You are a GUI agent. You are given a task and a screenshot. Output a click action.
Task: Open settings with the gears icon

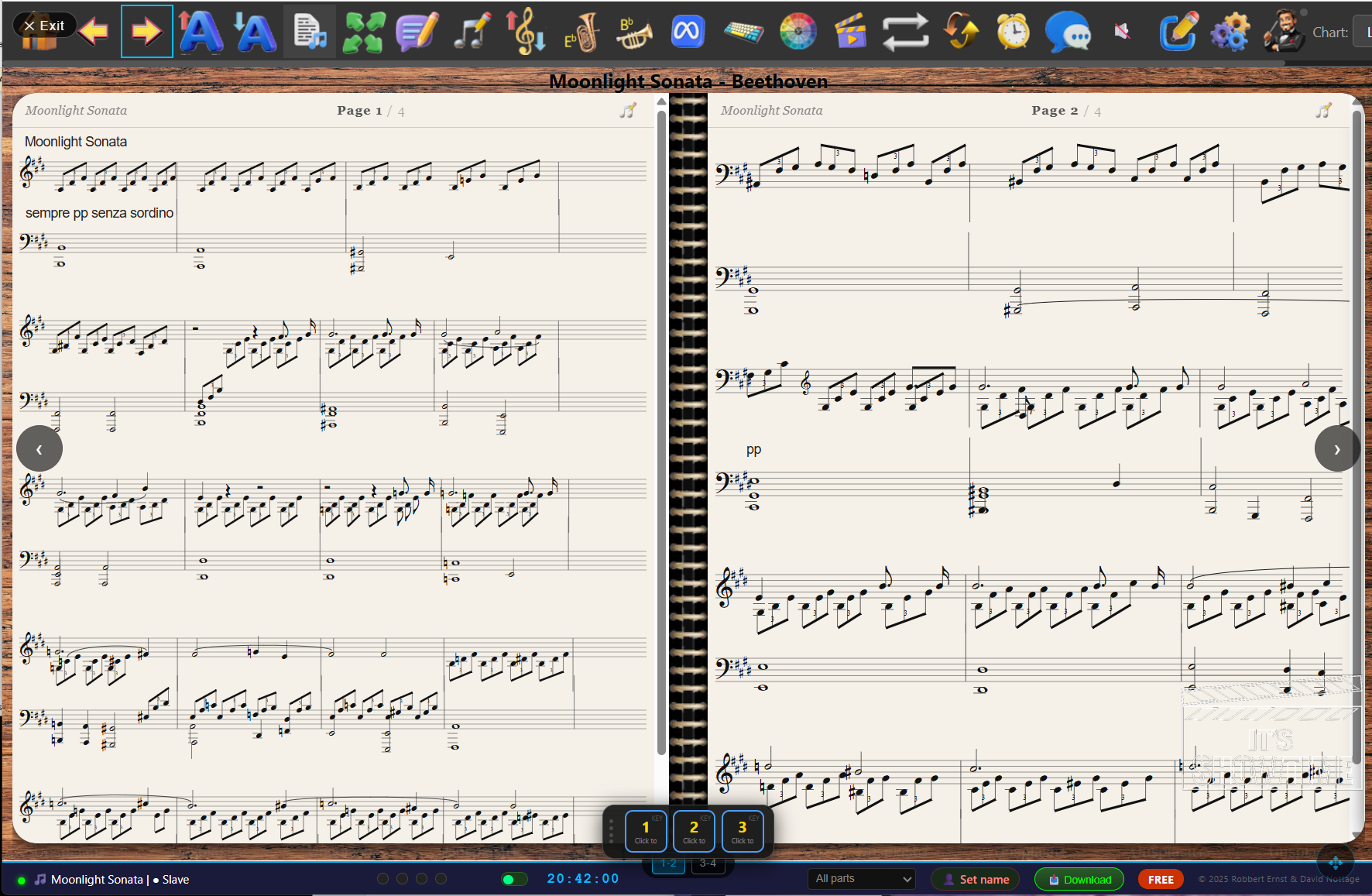pos(1230,32)
